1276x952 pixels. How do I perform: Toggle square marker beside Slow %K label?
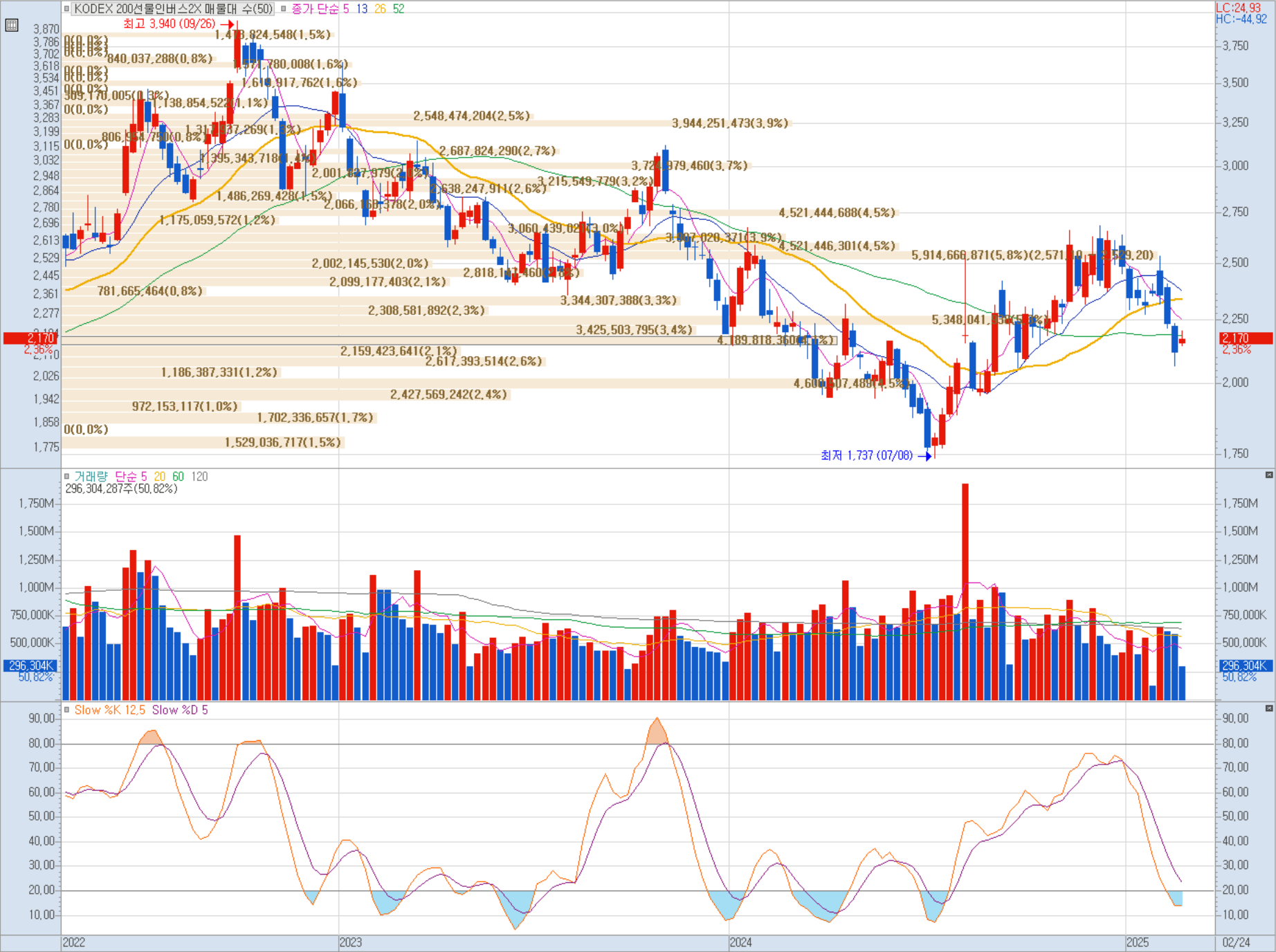(x=67, y=710)
